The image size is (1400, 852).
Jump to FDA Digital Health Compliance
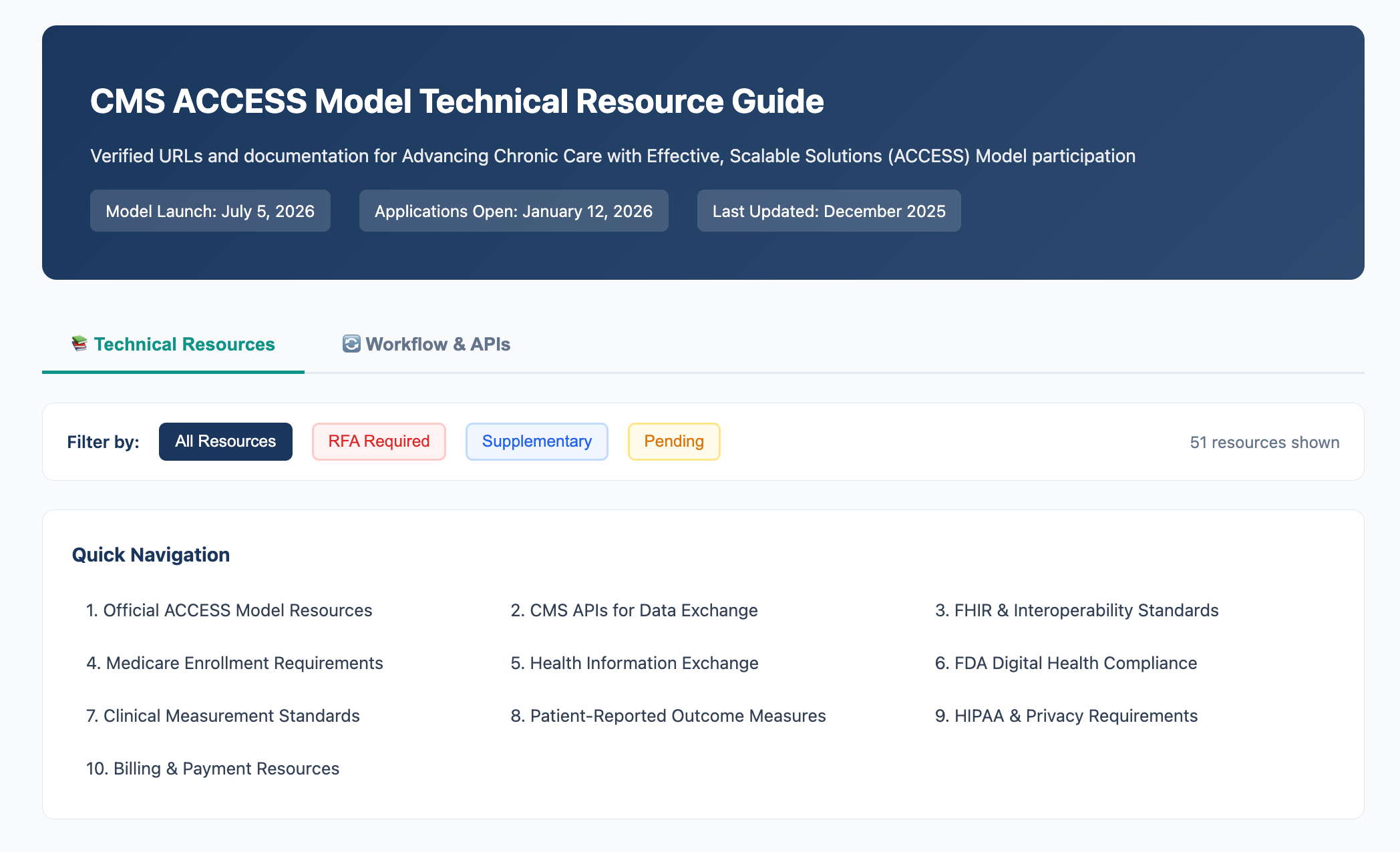click(1066, 663)
